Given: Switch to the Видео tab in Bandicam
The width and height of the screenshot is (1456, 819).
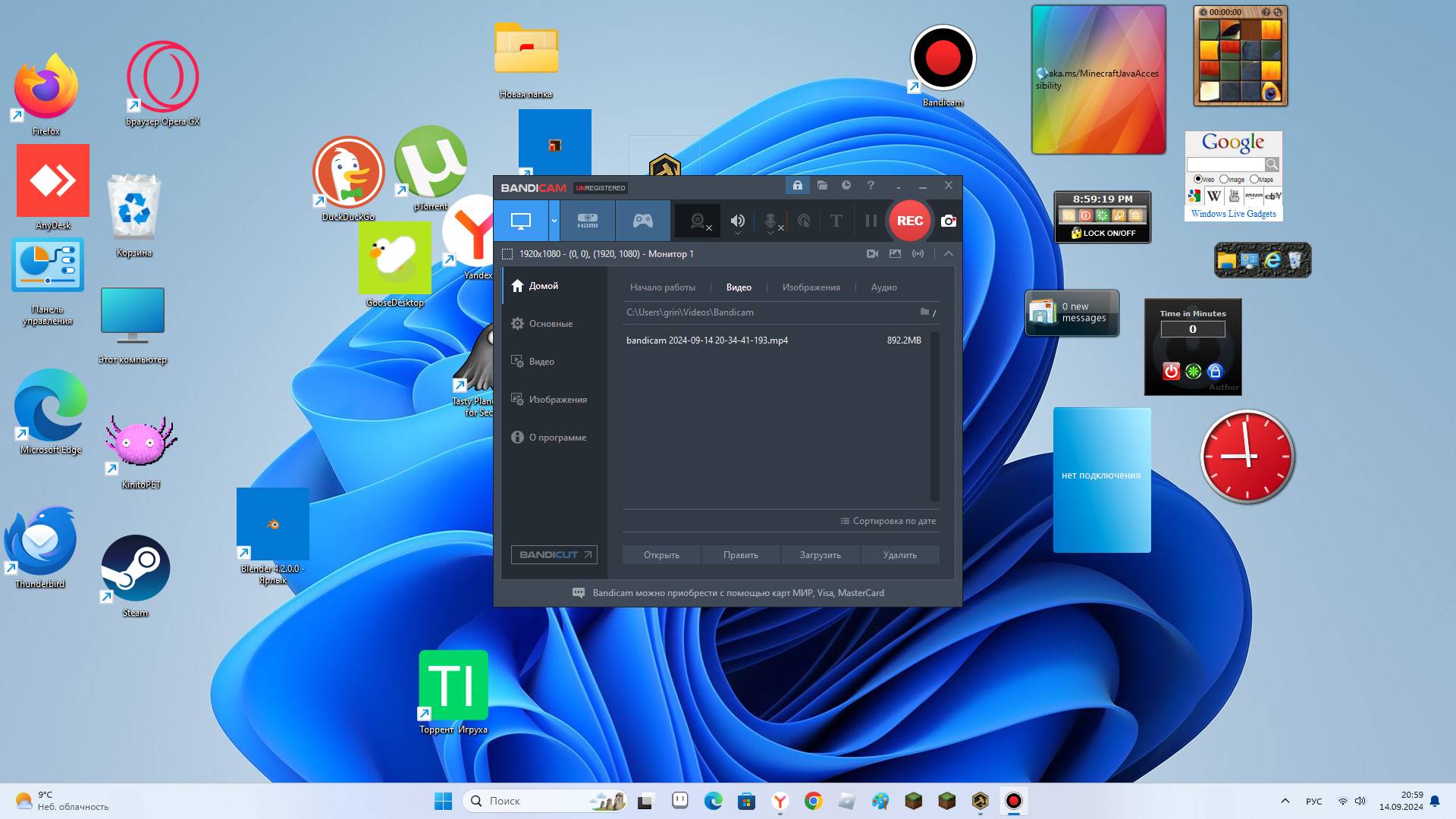Looking at the screenshot, I should coord(739,287).
